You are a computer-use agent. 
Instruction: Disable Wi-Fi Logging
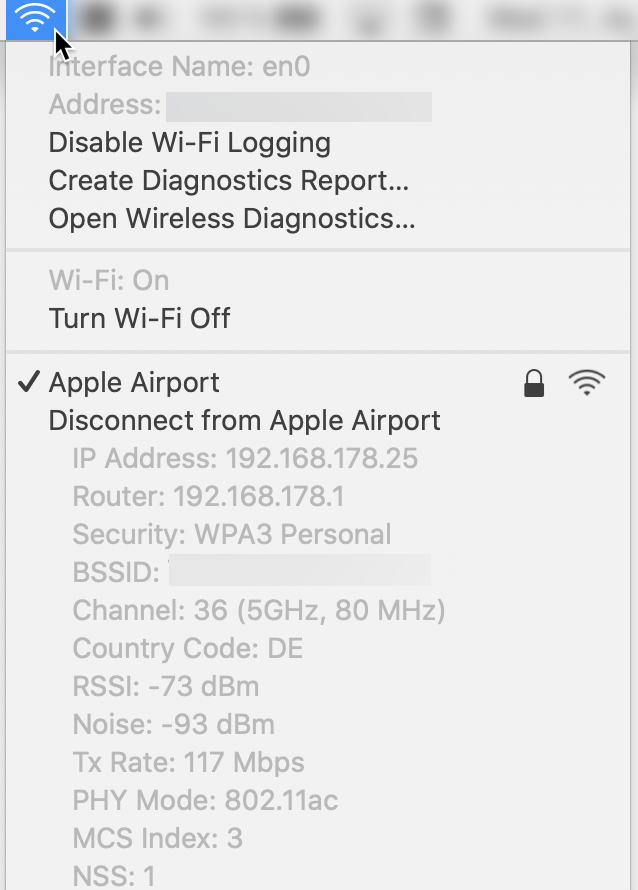pos(188,142)
